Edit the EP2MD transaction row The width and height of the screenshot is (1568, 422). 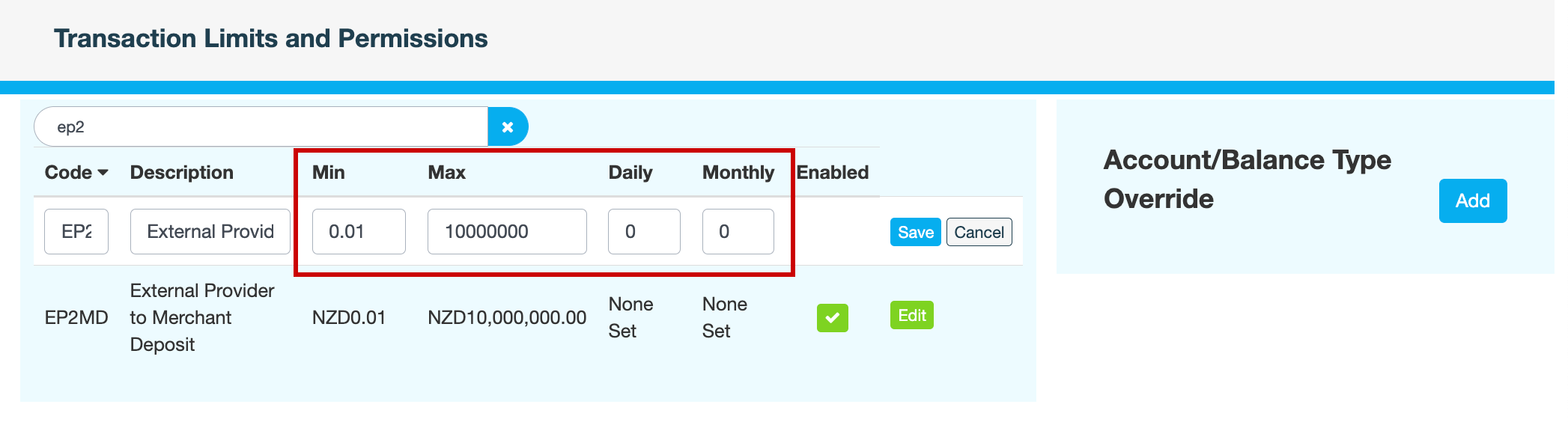[911, 316]
